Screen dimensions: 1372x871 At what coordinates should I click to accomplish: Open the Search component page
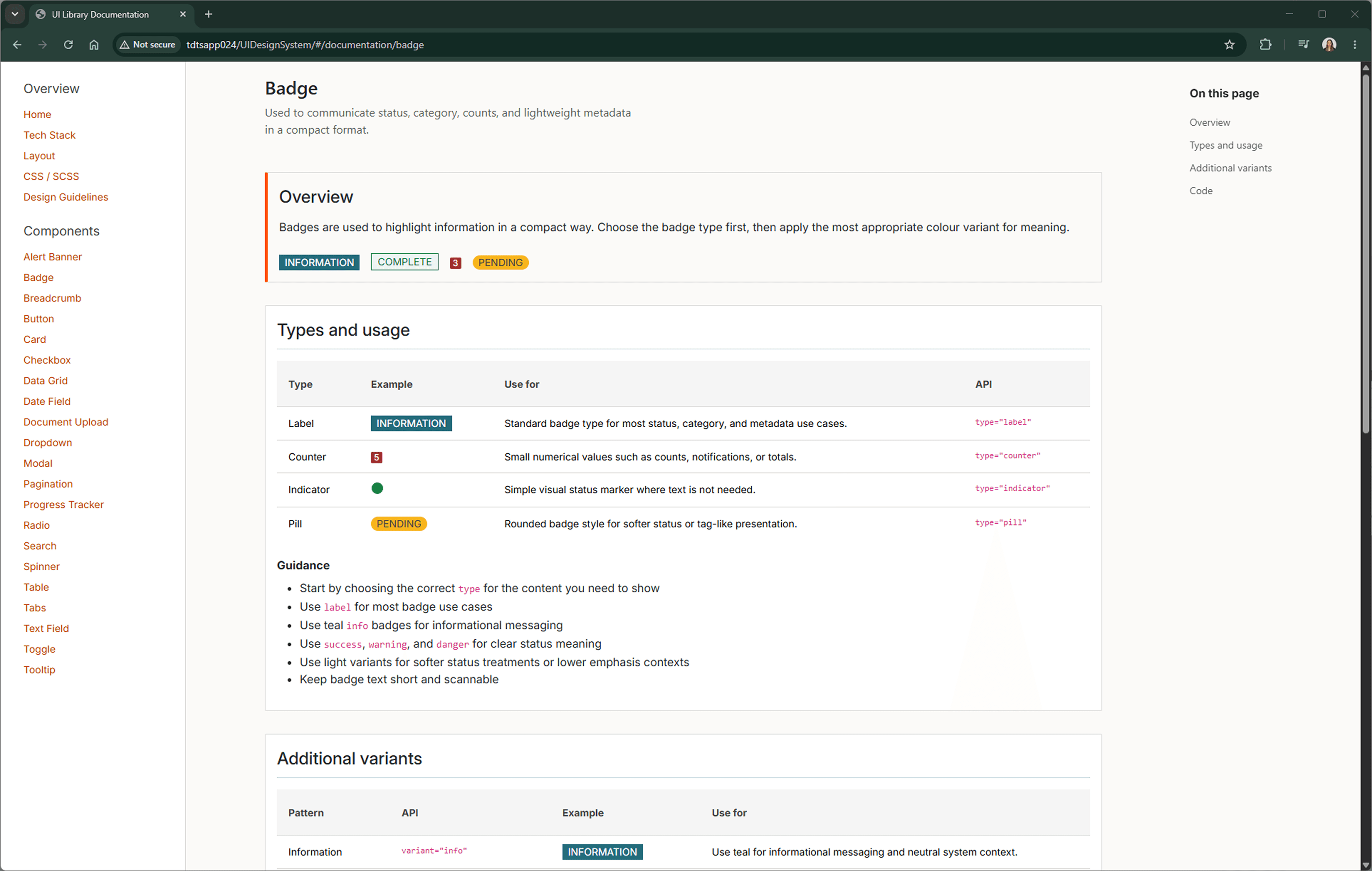point(40,546)
